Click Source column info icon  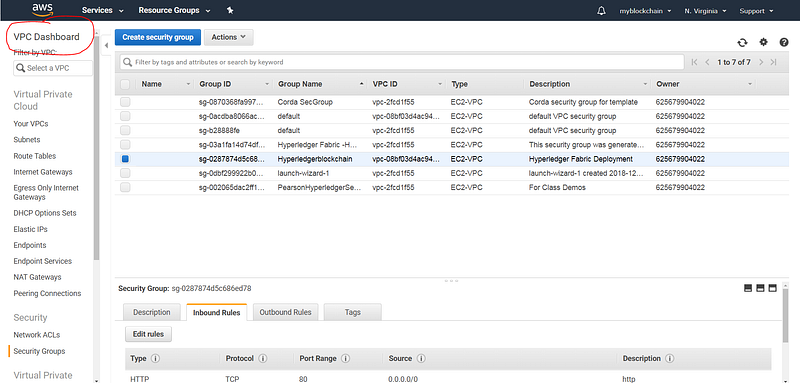point(421,359)
